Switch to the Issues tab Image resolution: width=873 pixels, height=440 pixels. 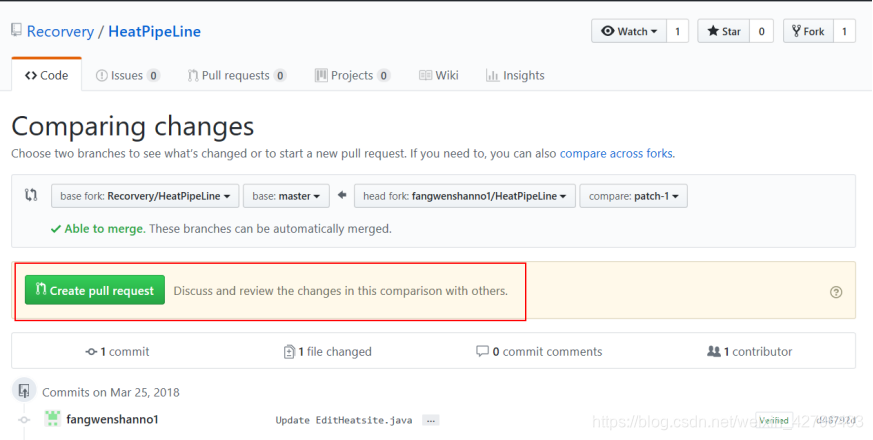tap(127, 75)
